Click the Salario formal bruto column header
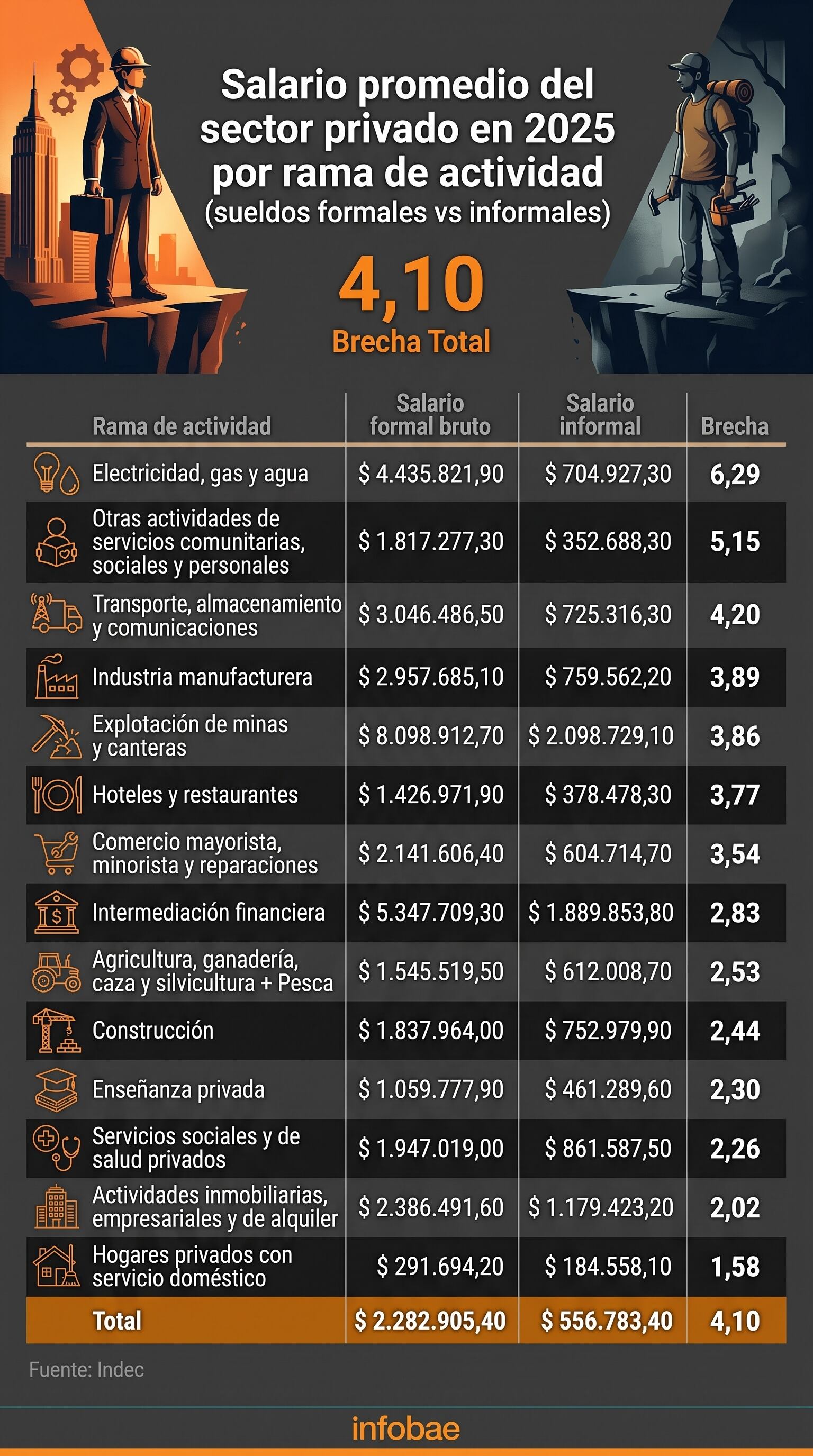The image size is (813, 1456). click(x=430, y=415)
